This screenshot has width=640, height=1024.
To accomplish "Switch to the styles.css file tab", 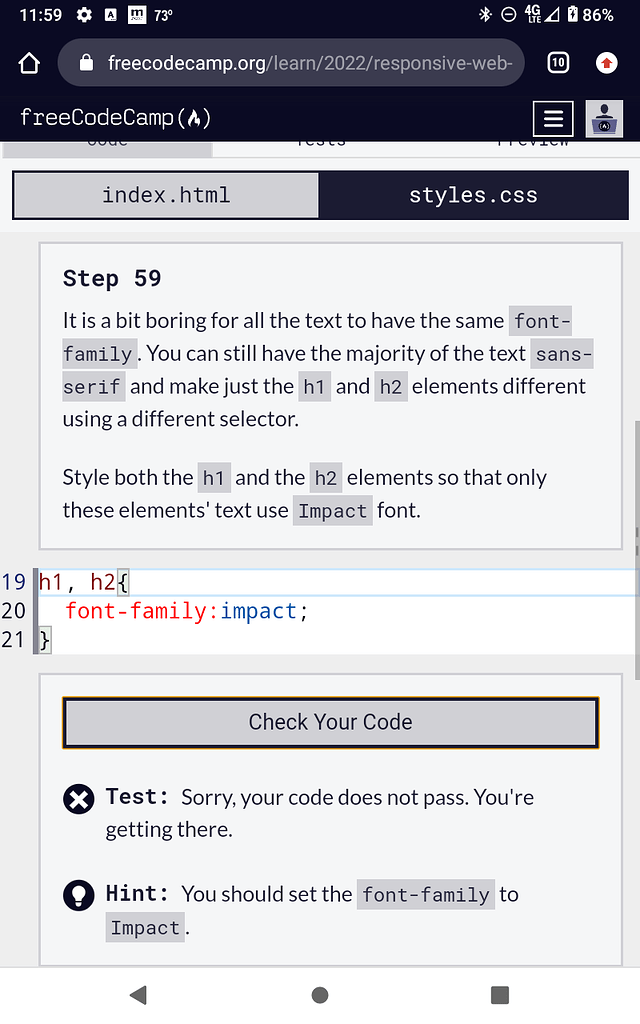I will pyautogui.click(x=473, y=195).
